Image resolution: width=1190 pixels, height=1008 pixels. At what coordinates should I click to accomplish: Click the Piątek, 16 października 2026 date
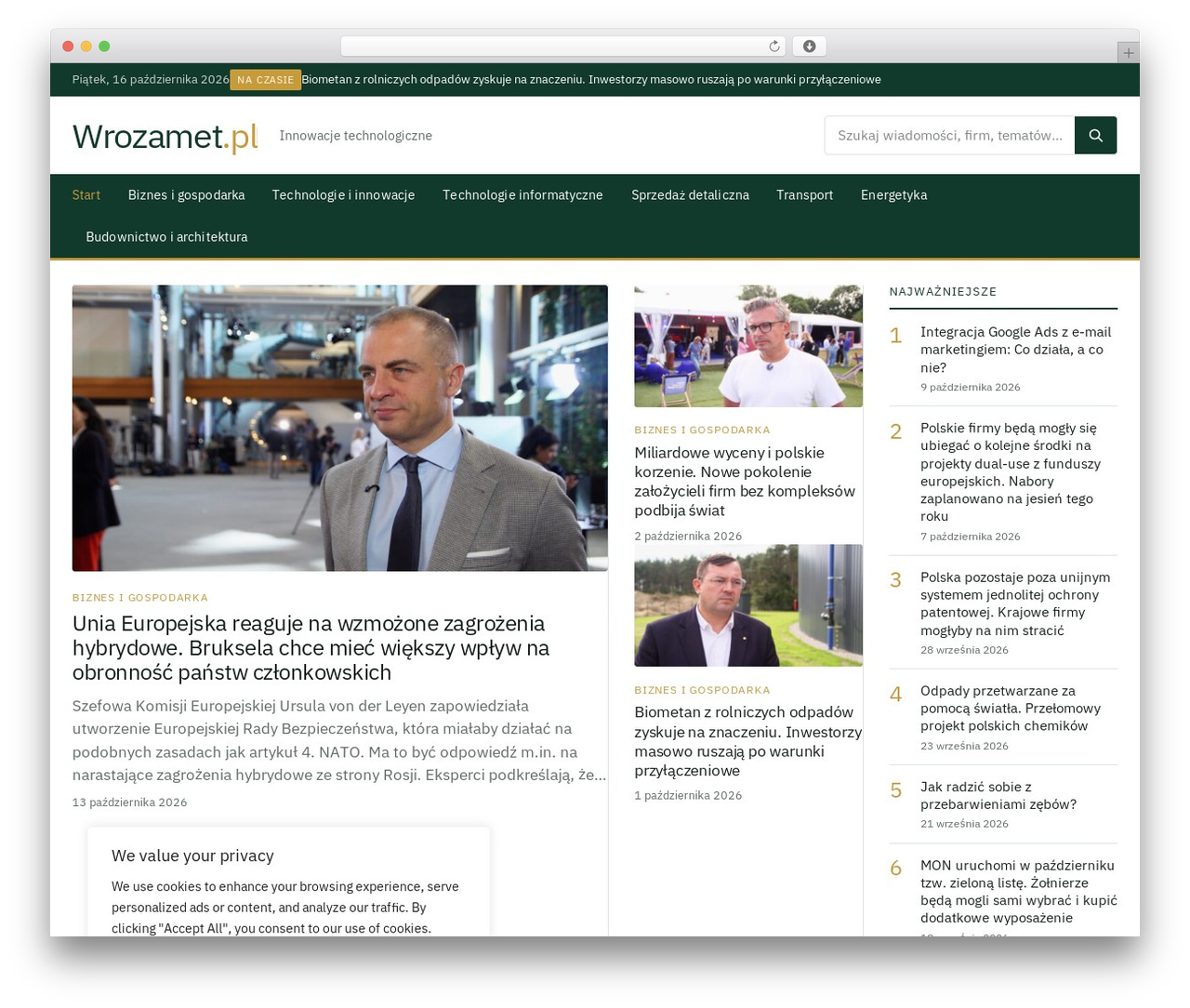point(151,80)
